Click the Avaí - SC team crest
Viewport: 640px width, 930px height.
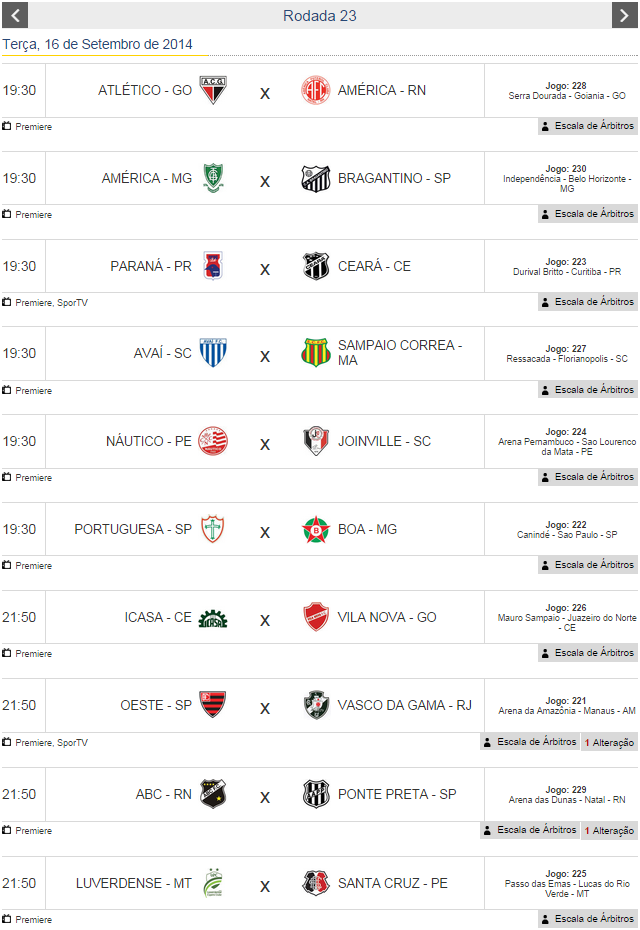(x=212, y=353)
